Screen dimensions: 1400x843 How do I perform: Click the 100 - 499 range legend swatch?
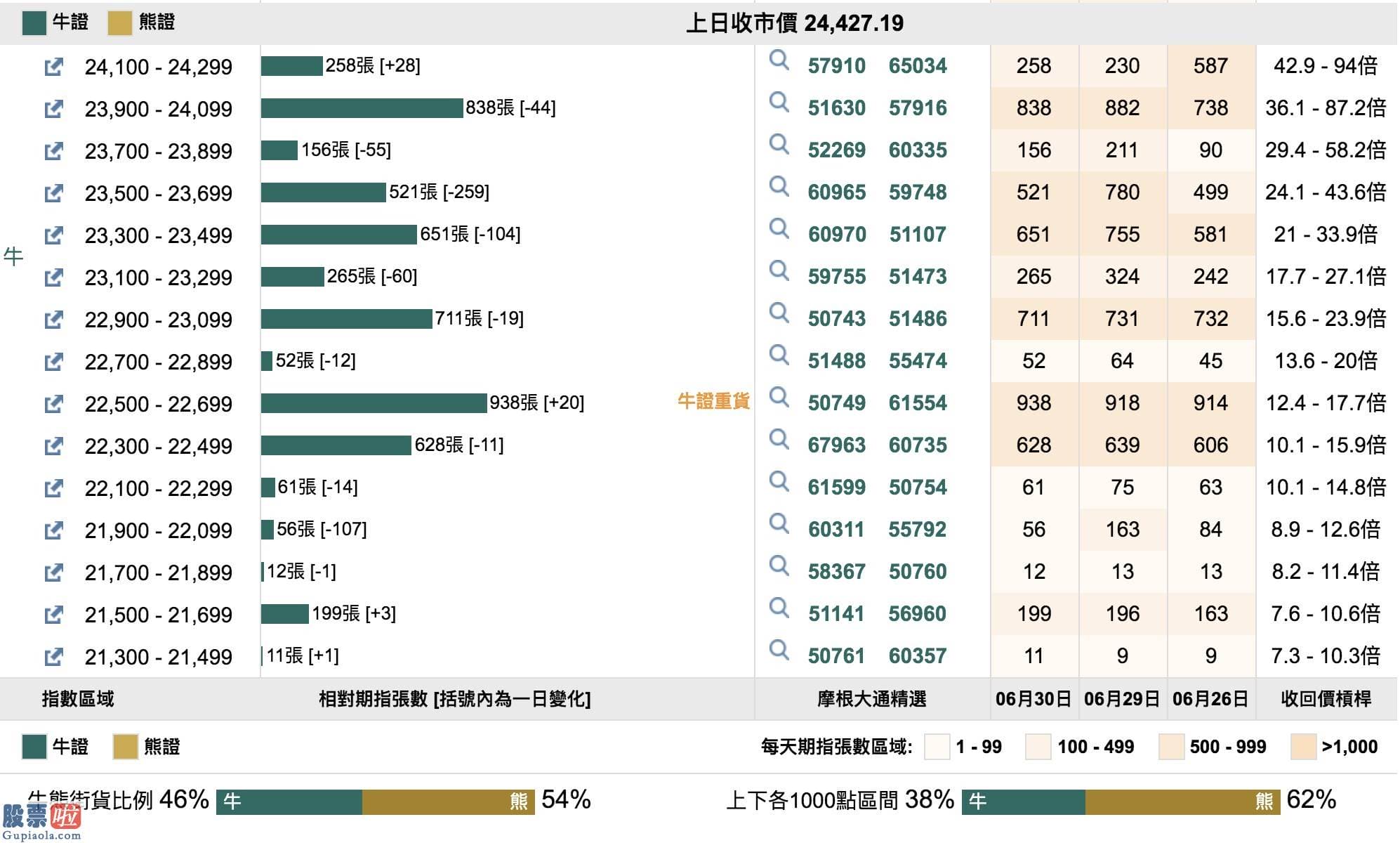pyautogui.click(x=1038, y=747)
